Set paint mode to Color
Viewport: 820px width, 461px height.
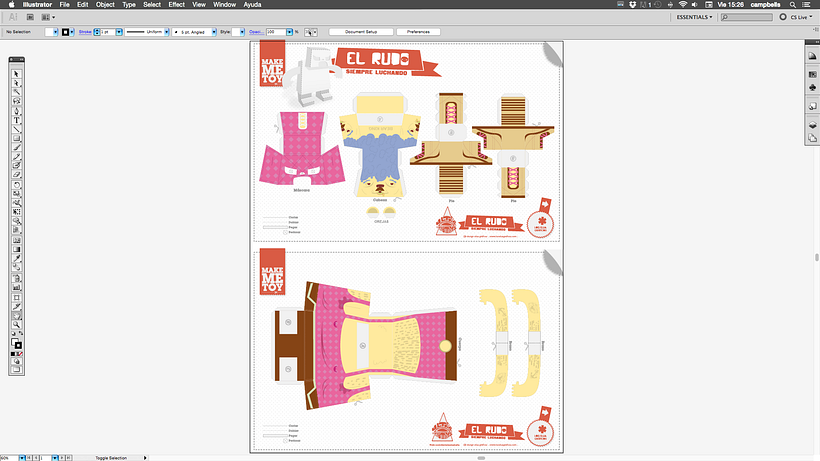click(13, 354)
